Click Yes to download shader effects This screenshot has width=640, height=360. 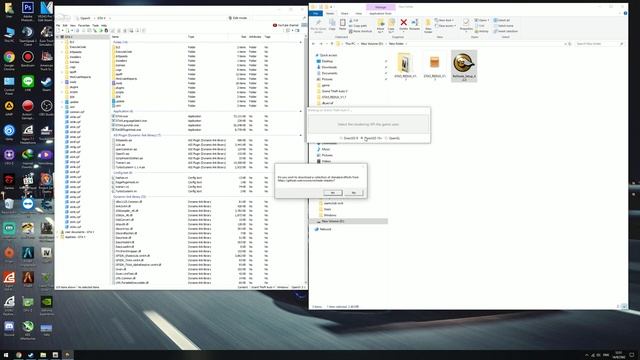point(333,193)
